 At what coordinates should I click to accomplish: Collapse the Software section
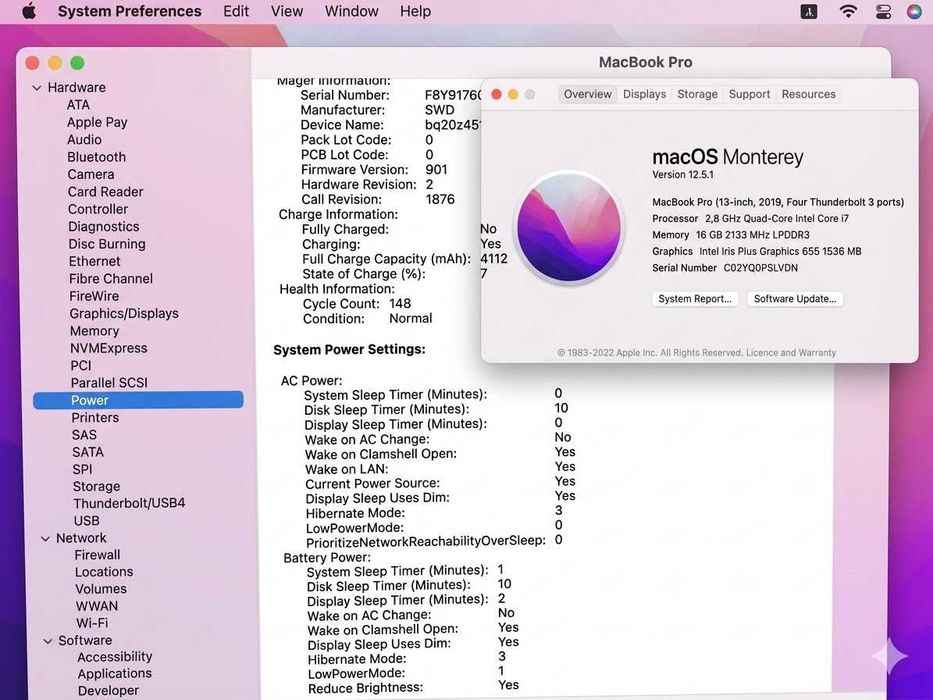point(48,641)
